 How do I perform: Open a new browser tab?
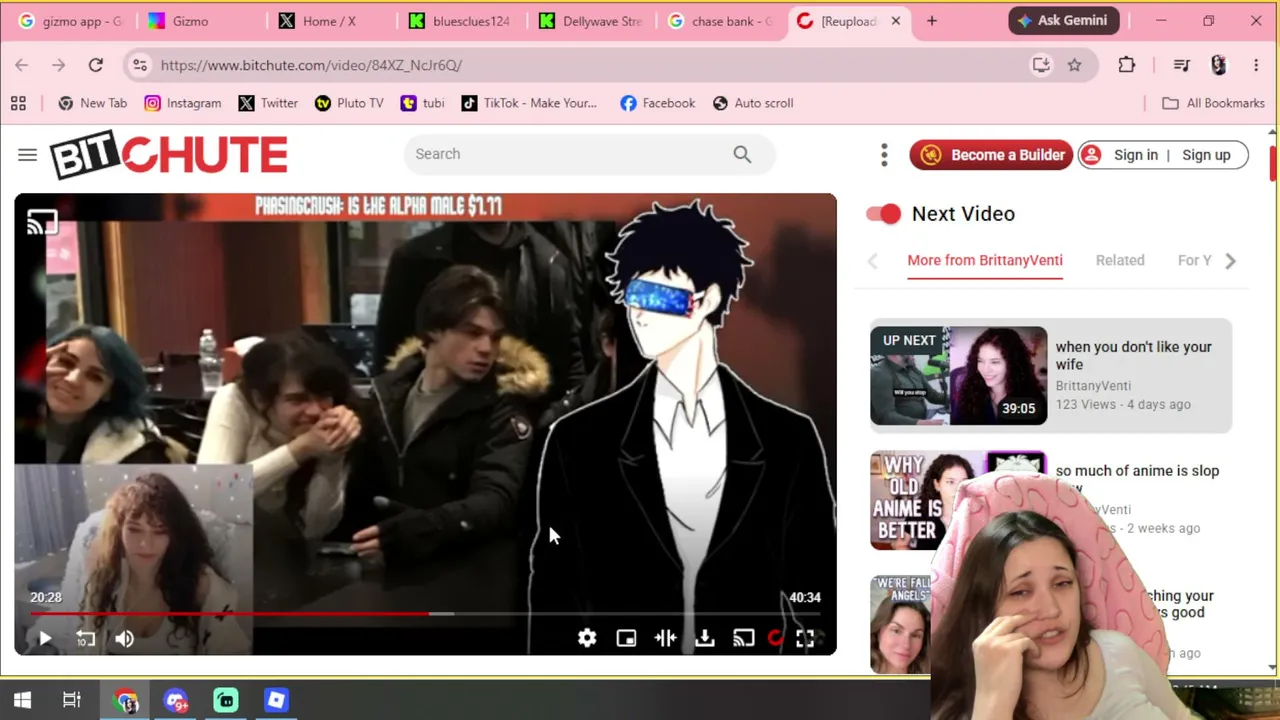coord(932,21)
